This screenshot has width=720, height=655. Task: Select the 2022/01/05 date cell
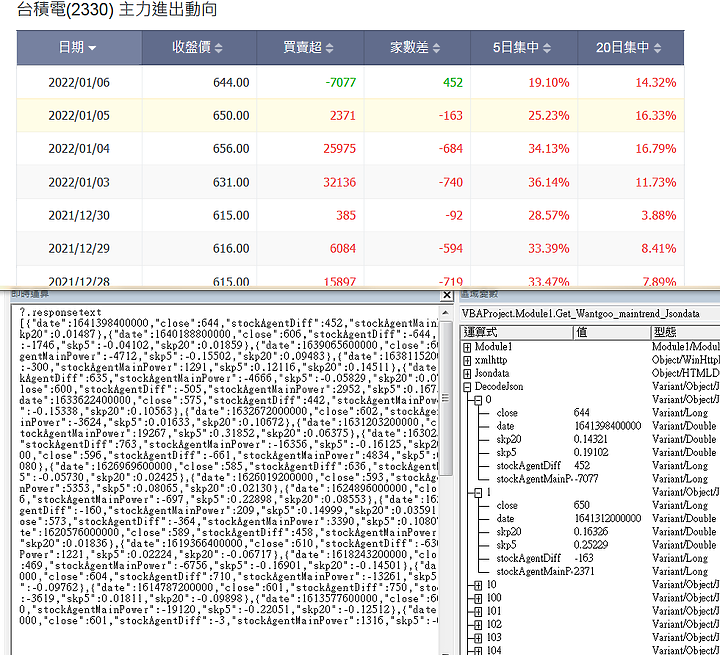point(79,115)
